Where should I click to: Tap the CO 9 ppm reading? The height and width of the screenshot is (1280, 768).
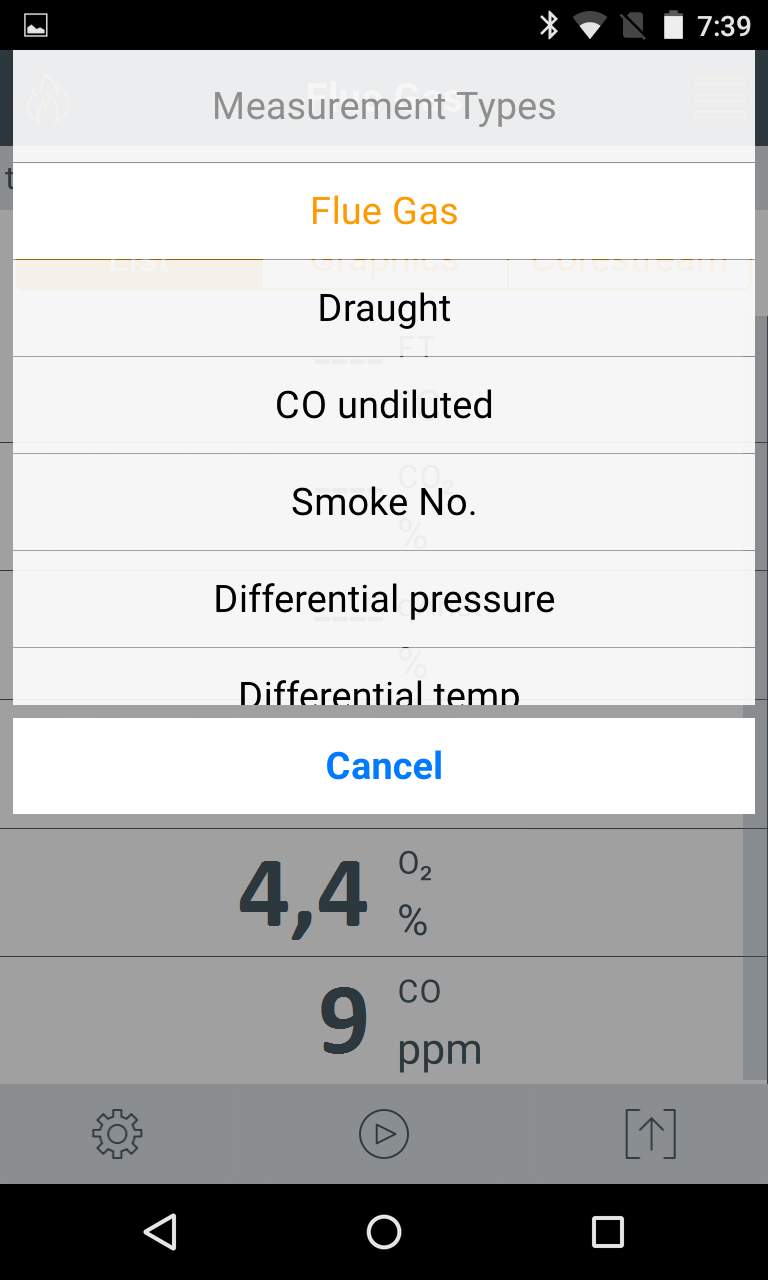pos(384,1021)
